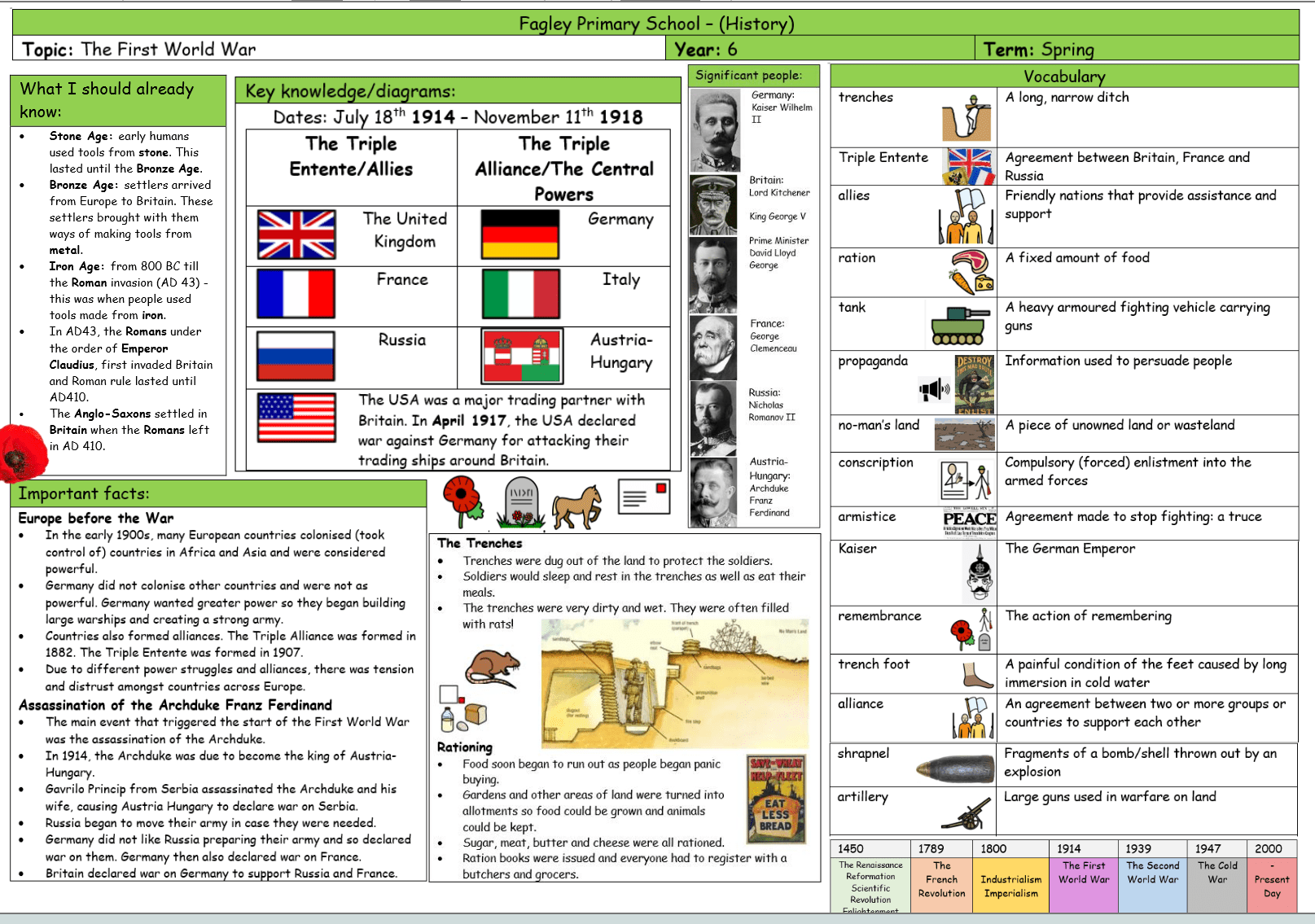The width and height of the screenshot is (1315, 924).
Task: Click the ration food icon
Action: (971, 272)
